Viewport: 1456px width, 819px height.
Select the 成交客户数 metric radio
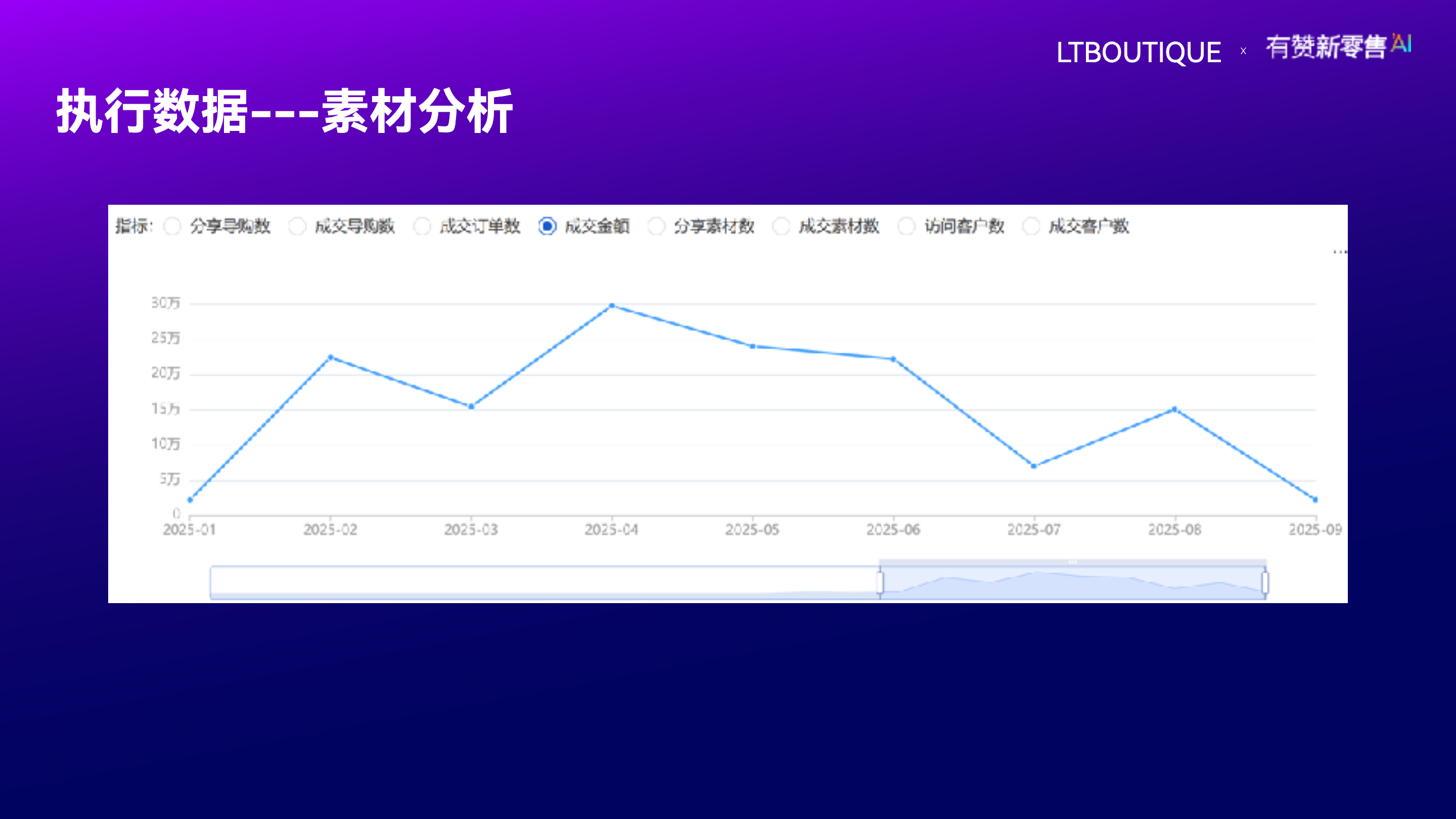pos(1031,226)
